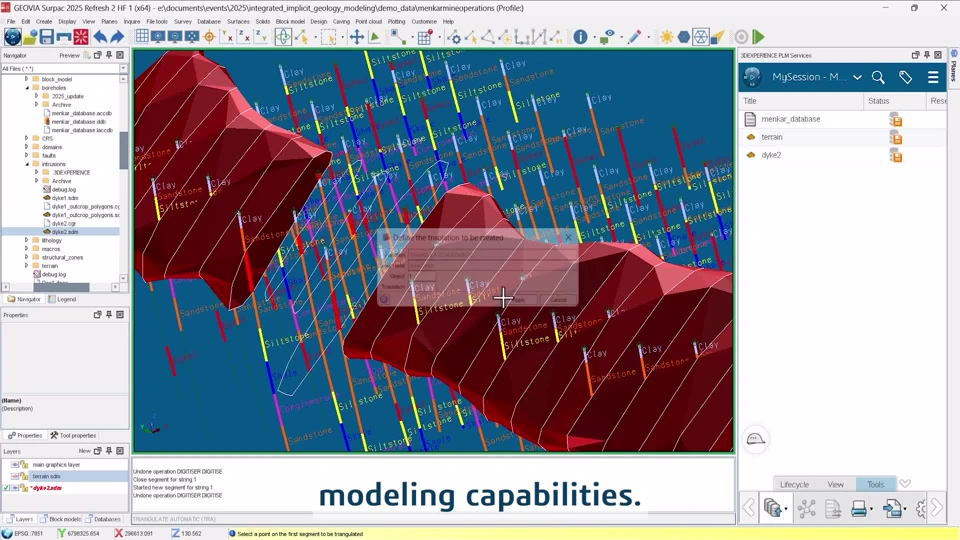Expand the lithology folder
The image size is (960, 540).
26,241
